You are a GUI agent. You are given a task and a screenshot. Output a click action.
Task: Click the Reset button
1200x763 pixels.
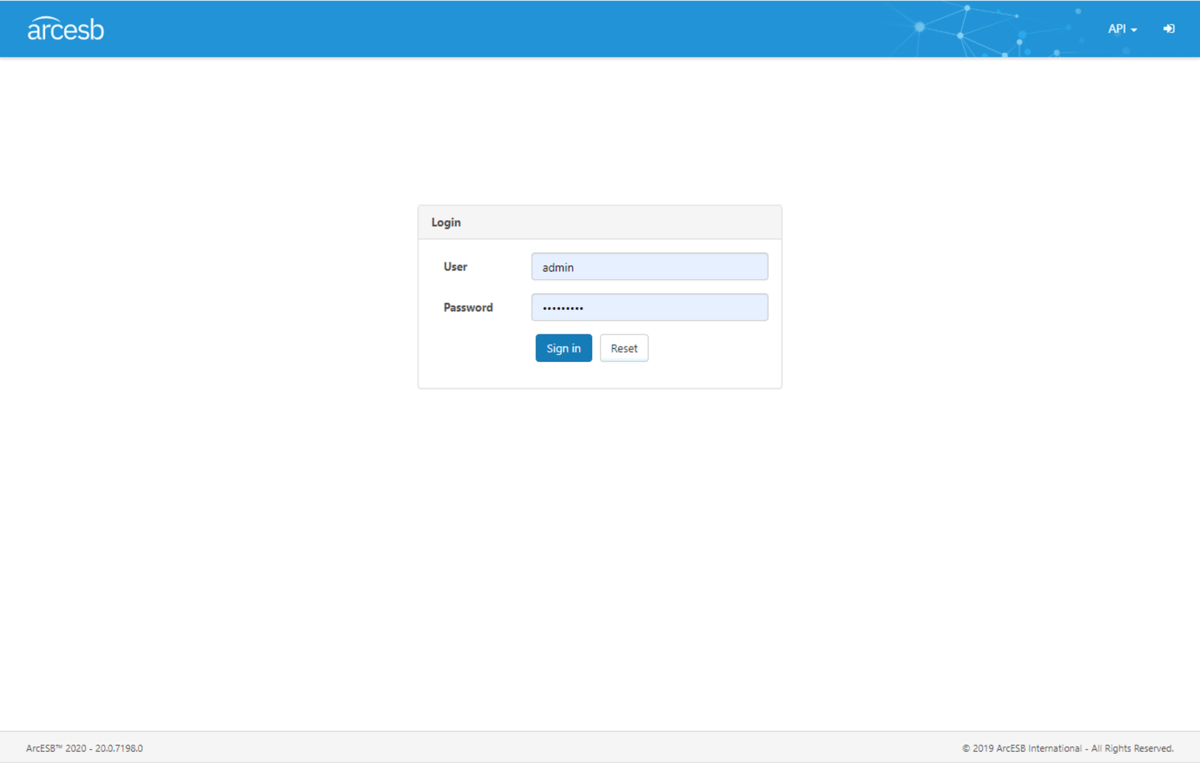(624, 348)
